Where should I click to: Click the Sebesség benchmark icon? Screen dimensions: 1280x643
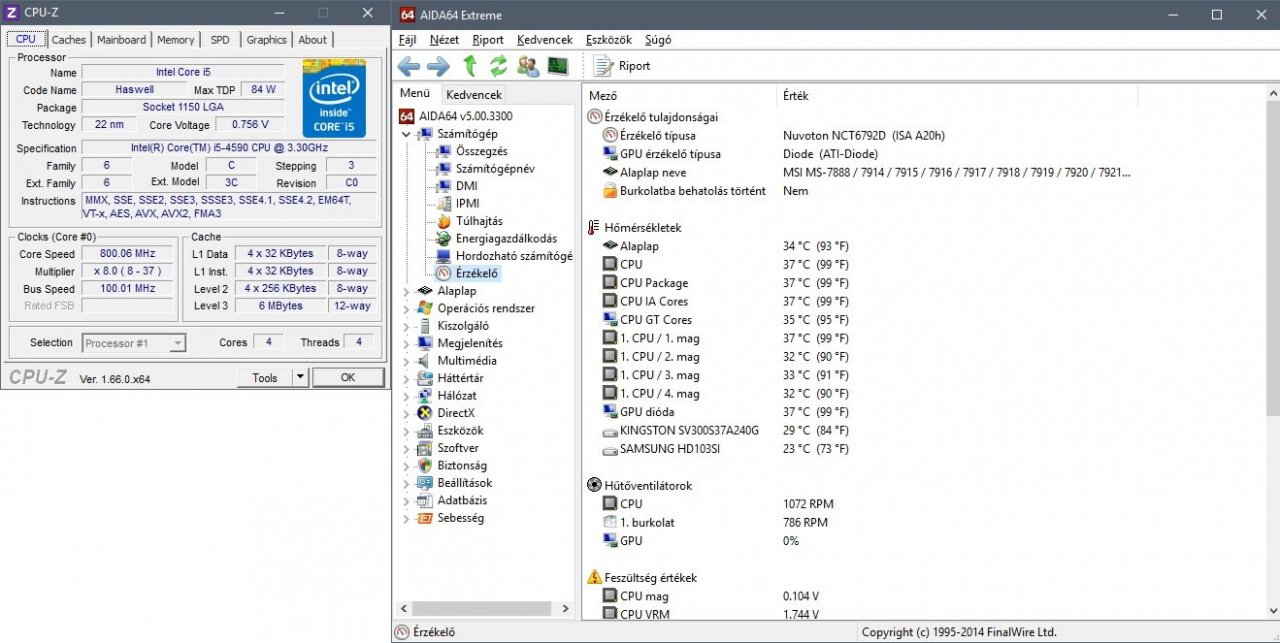(x=424, y=518)
